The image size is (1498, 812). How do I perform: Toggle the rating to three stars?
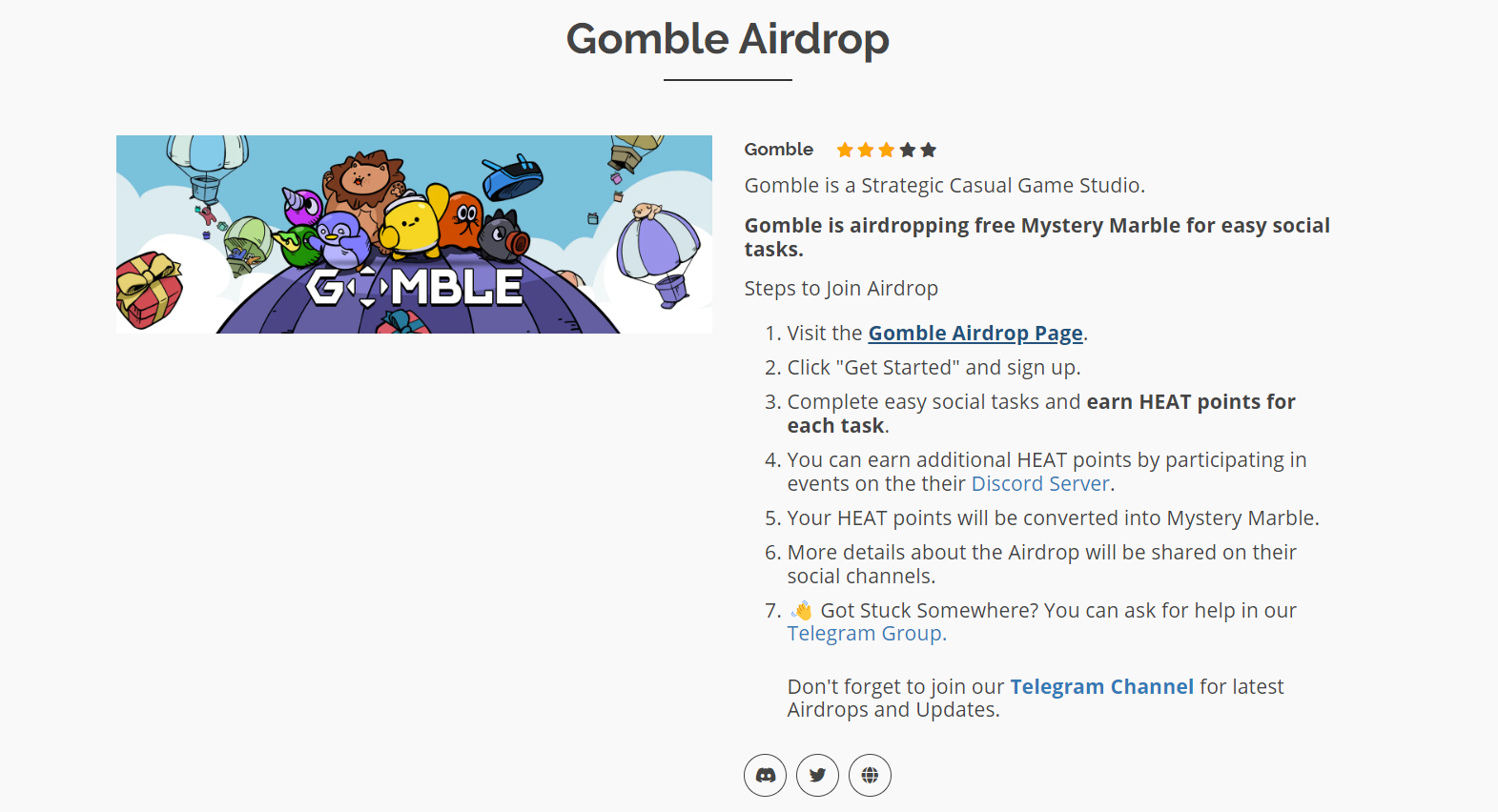point(887,150)
